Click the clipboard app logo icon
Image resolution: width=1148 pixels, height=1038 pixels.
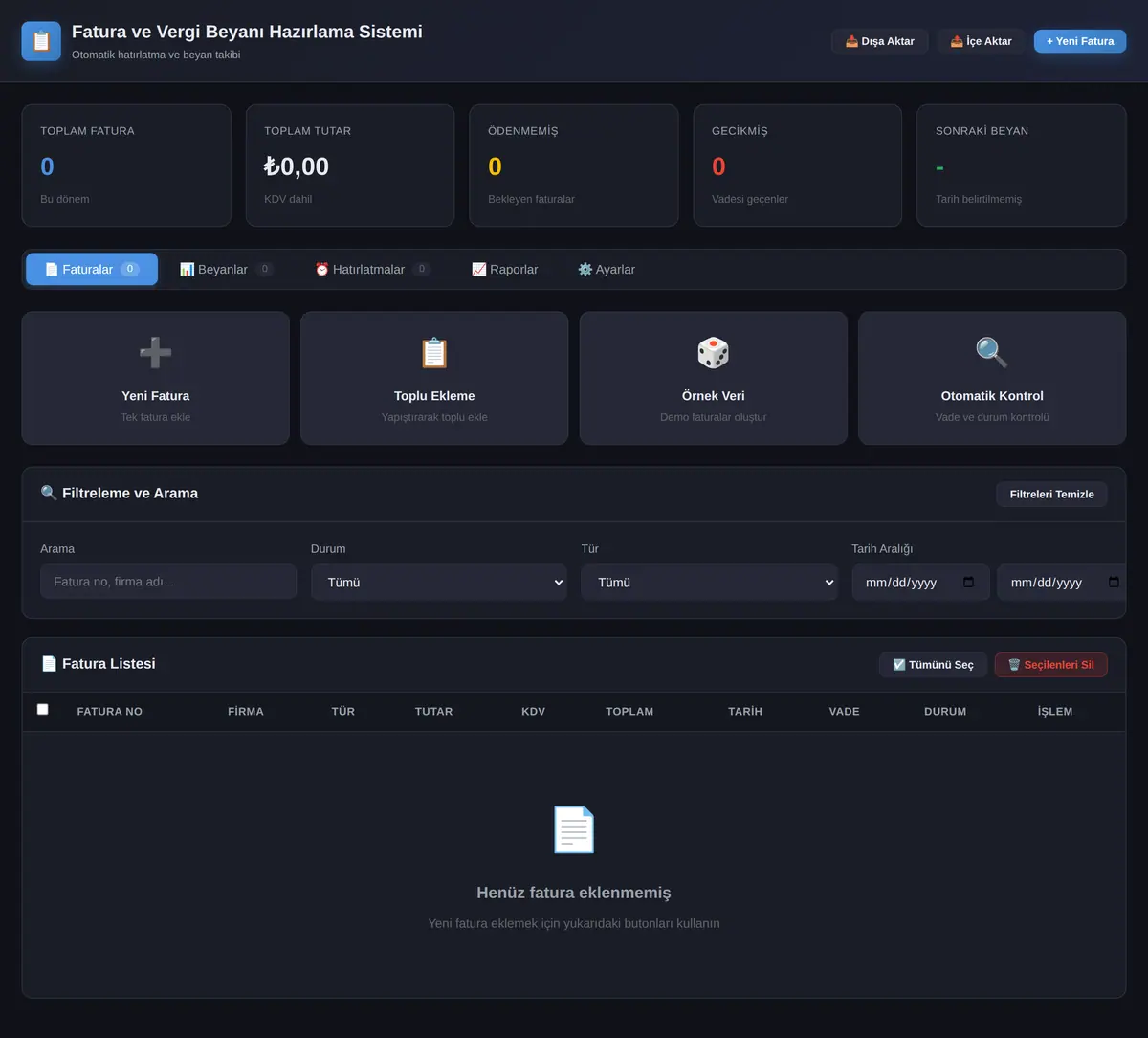(x=41, y=41)
